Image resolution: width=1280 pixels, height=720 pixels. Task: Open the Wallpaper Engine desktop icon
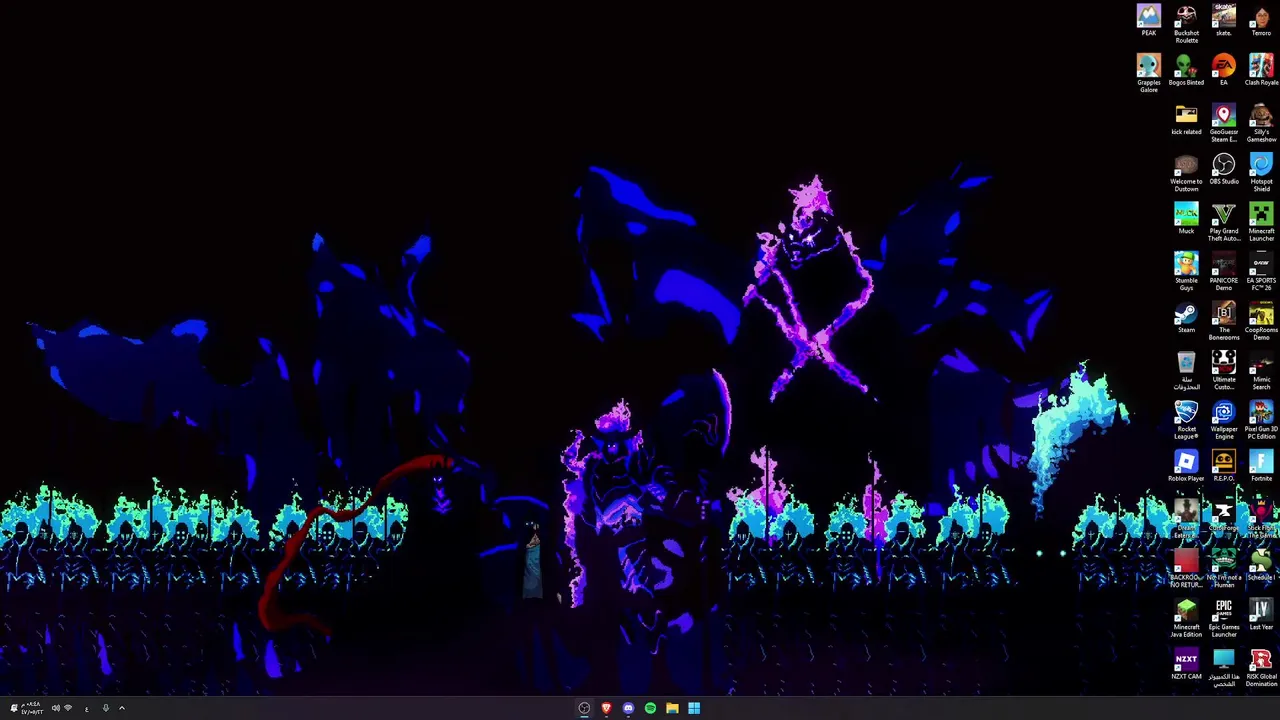coord(1223,420)
